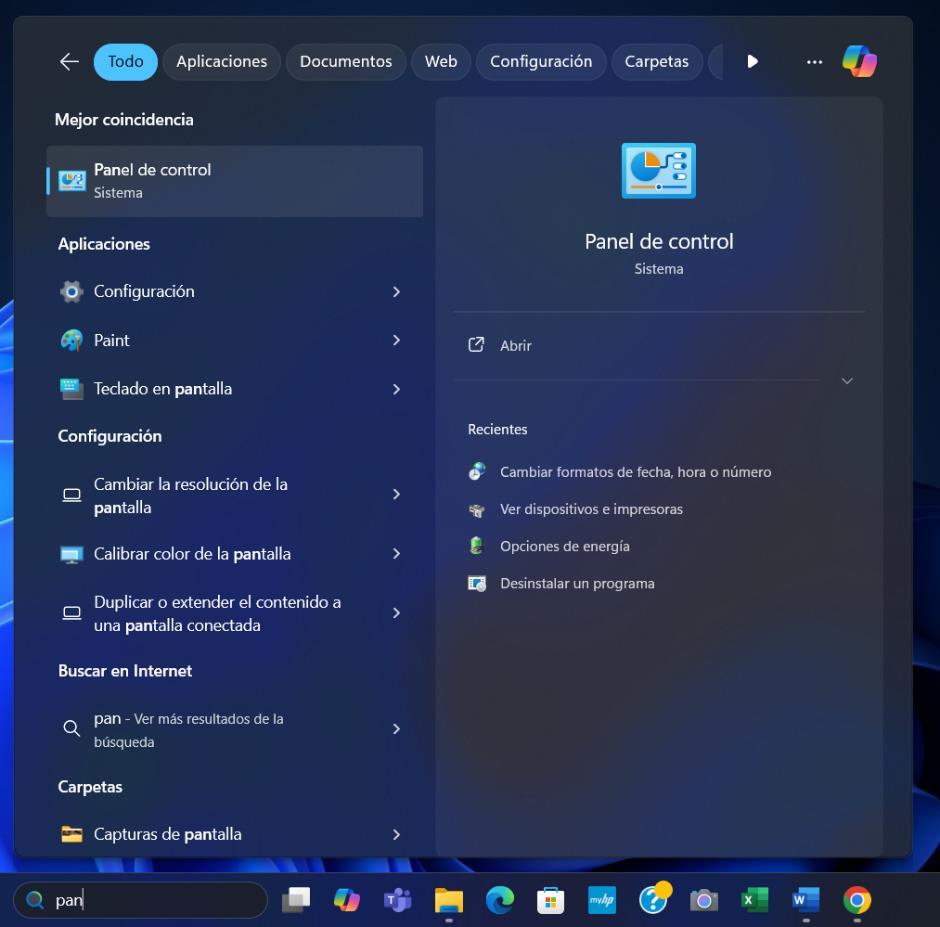Expand more actions chevron below Abrir
This screenshot has width=940, height=927.
coord(846,381)
